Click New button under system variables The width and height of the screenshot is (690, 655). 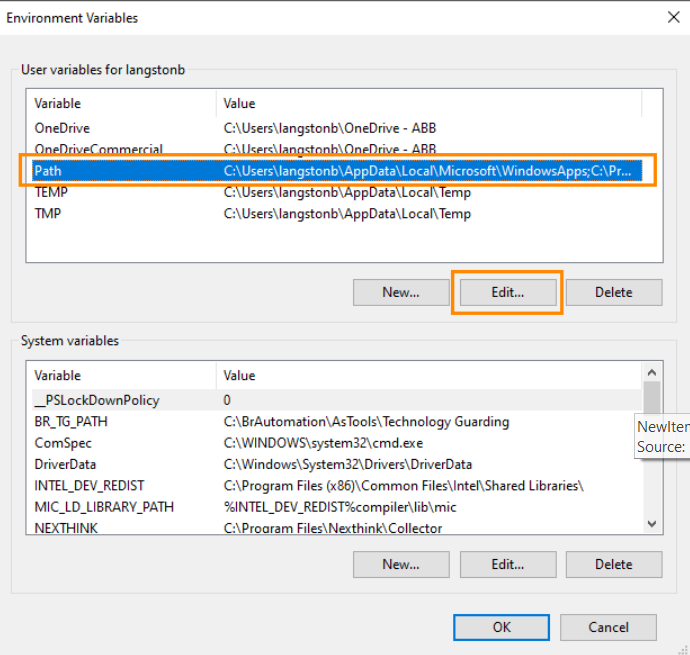pyautogui.click(x=400, y=564)
